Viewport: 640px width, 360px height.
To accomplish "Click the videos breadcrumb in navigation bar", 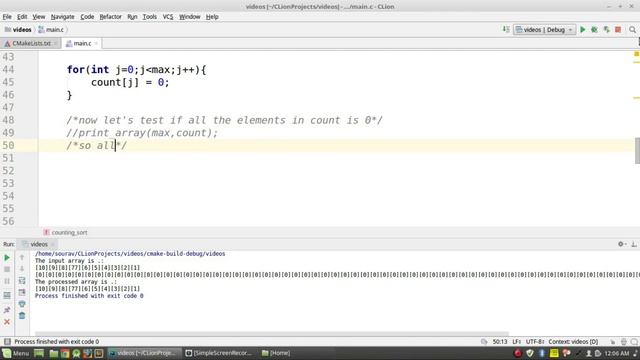I will tap(18, 30).
